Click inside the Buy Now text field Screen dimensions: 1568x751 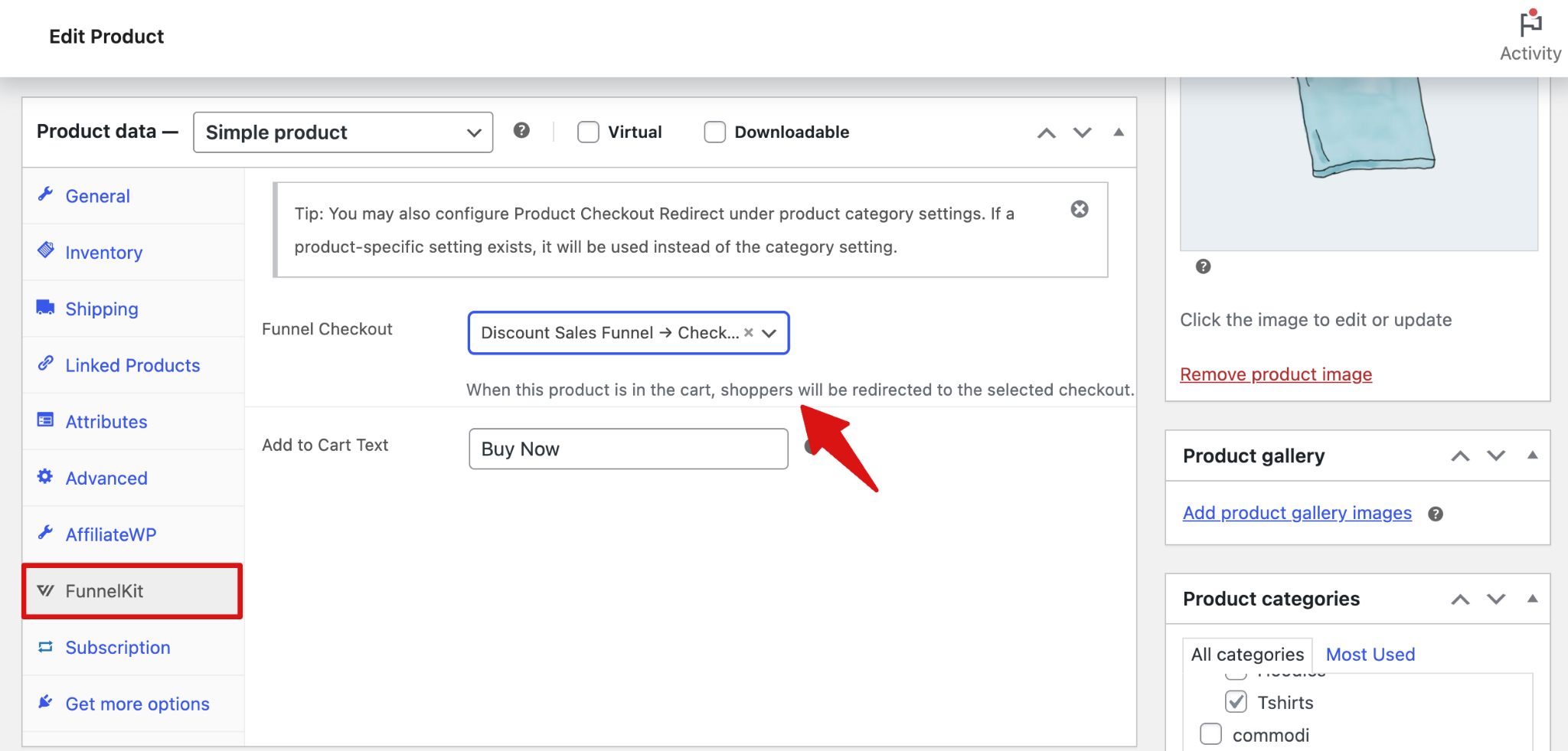coord(628,449)
